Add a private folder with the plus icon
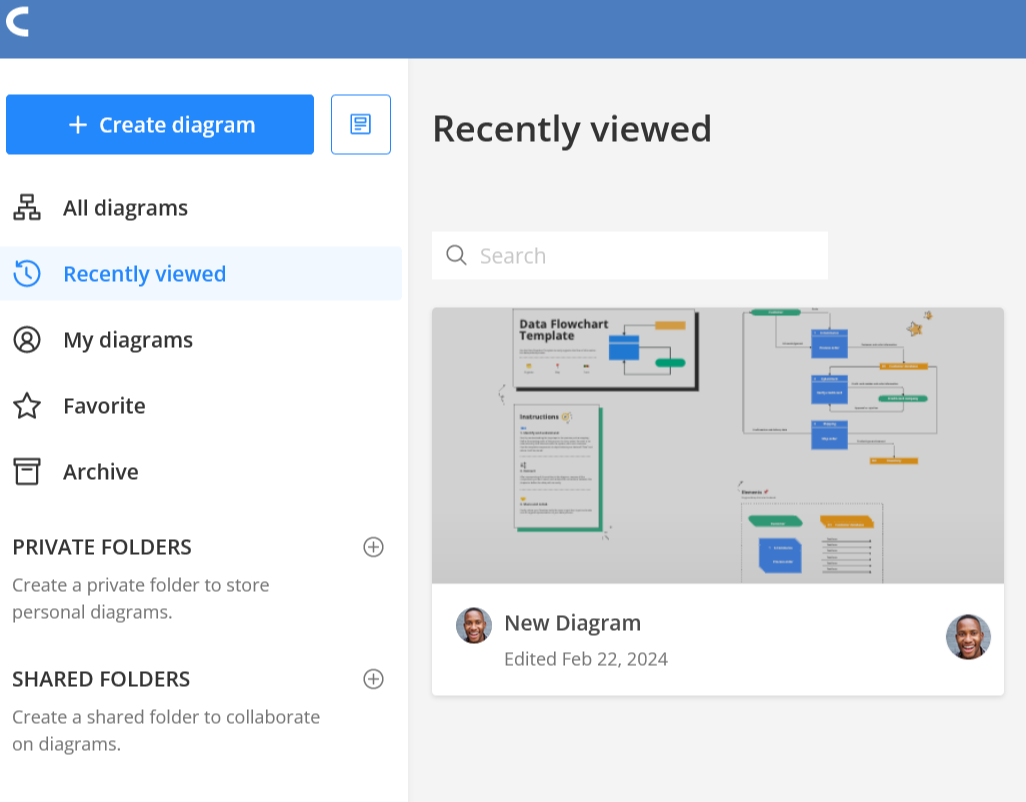Viewport: 1026px width, 802px height. tap(373, 547)
